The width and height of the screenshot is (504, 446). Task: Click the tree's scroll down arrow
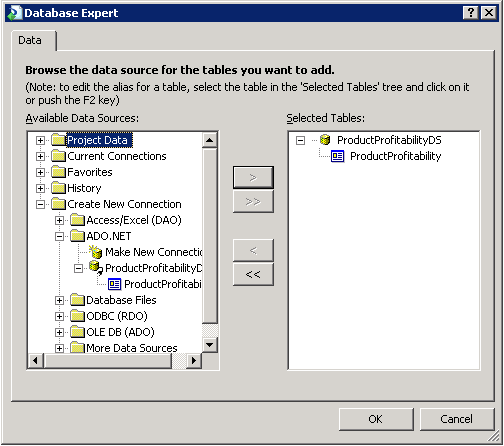pyautogui.click(x=210, y=345)
